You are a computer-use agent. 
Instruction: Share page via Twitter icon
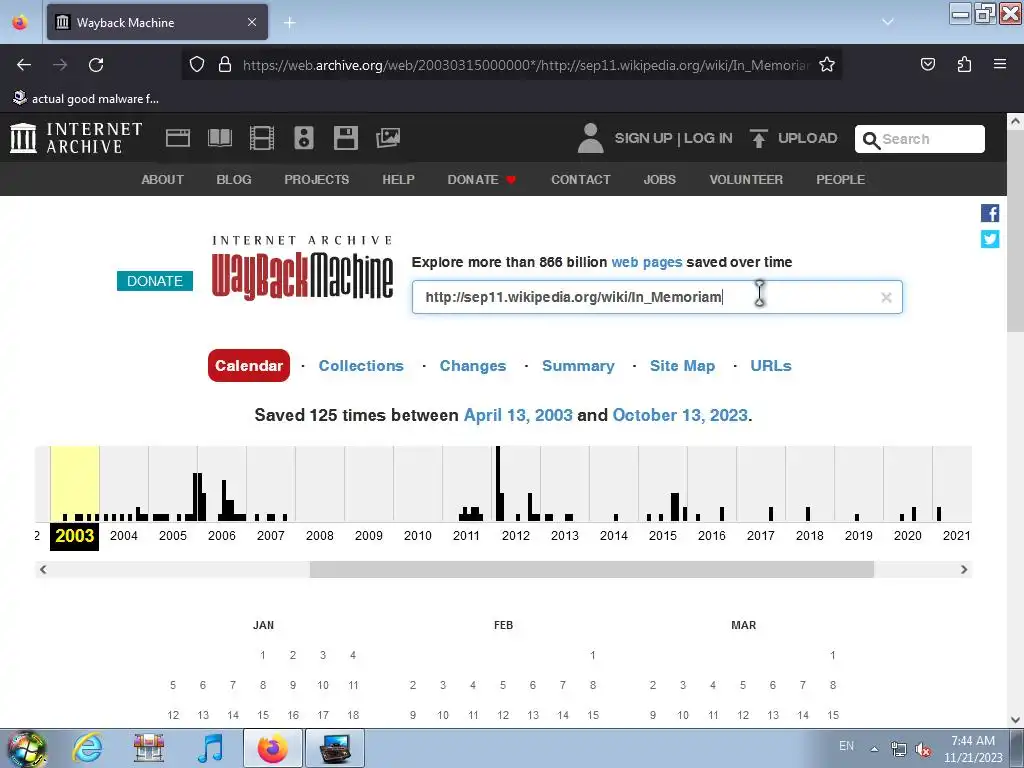990,239
